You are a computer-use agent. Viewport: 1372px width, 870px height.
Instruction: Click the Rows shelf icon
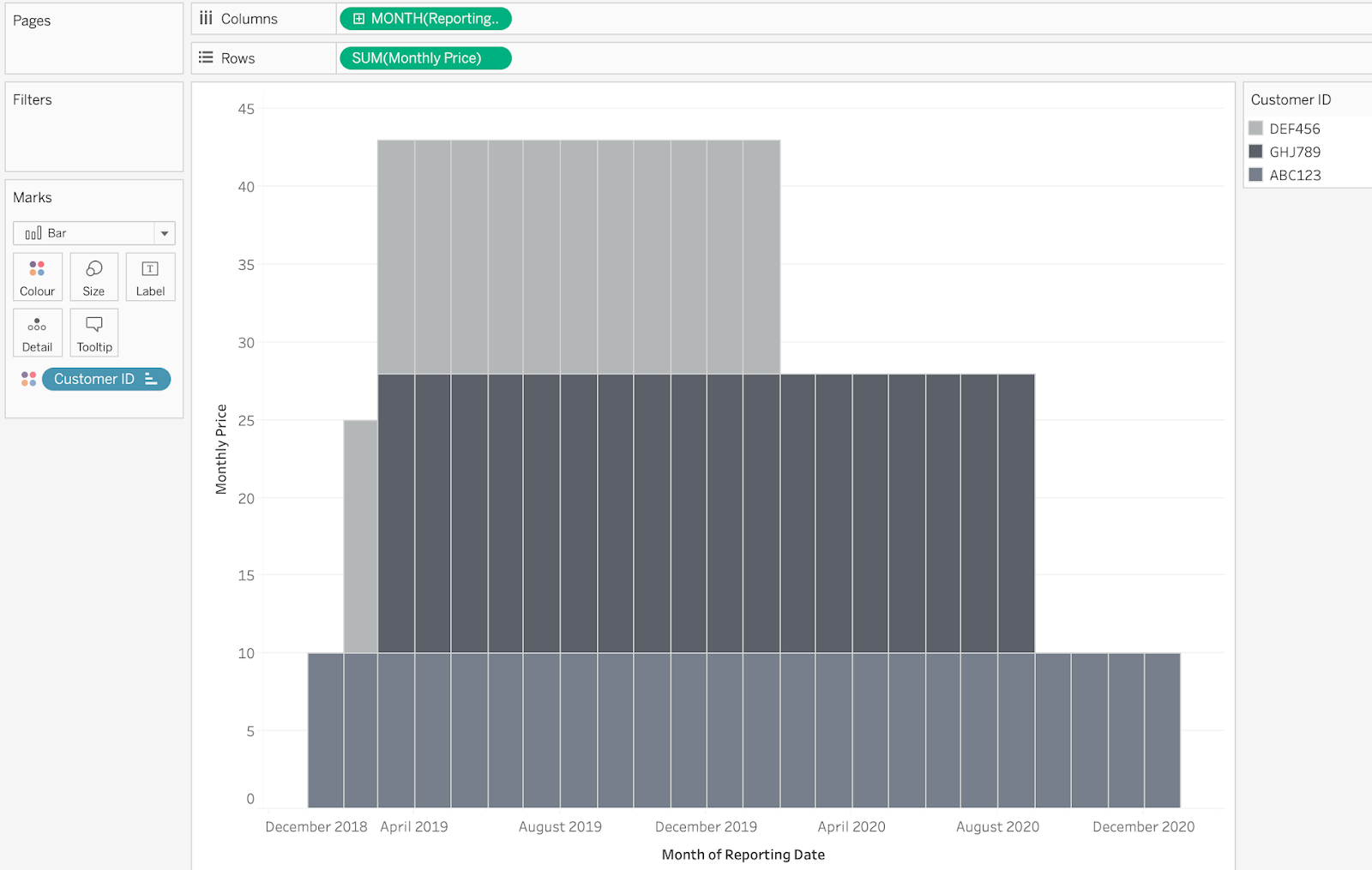coord(205,57)
